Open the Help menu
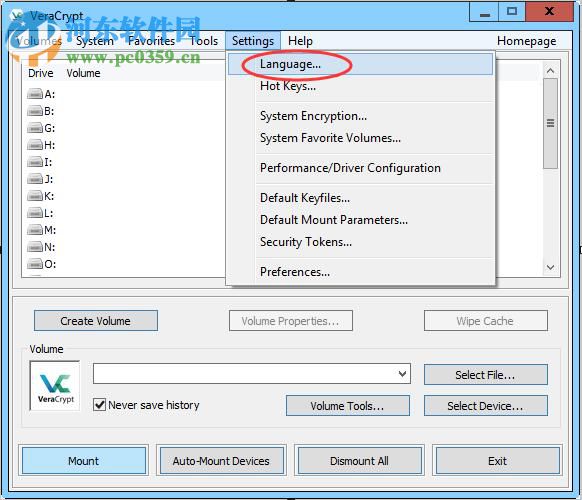This screenshot has width=582, height=500. pos(300,41)
